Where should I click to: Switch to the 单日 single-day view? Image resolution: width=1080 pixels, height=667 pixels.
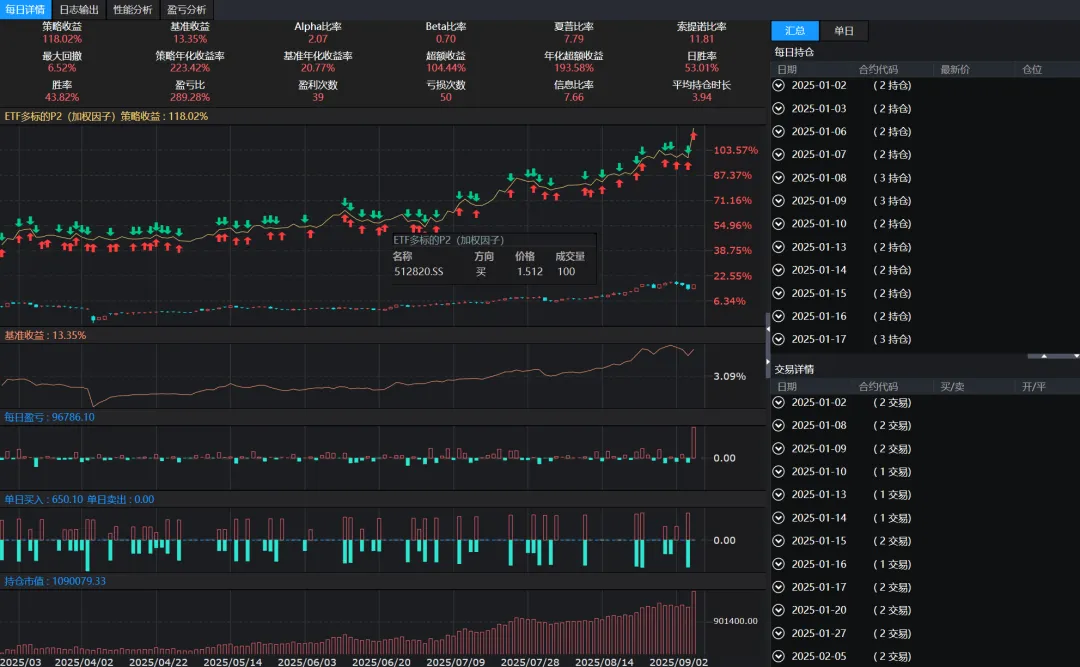tap(844, 30)
